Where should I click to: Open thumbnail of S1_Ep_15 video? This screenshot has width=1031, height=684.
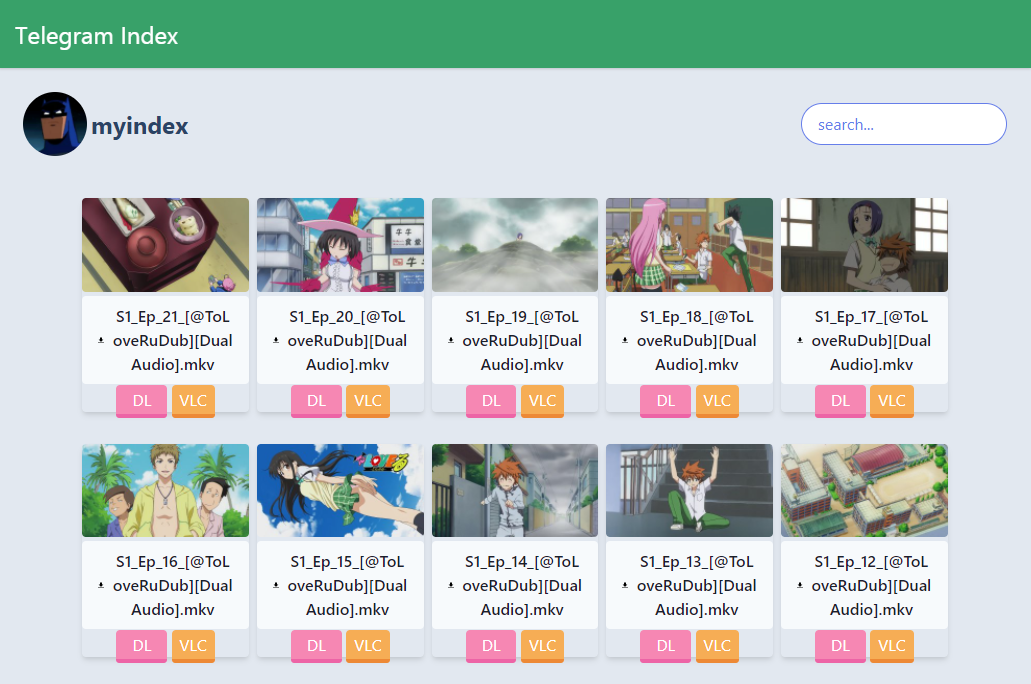[341, 491]
